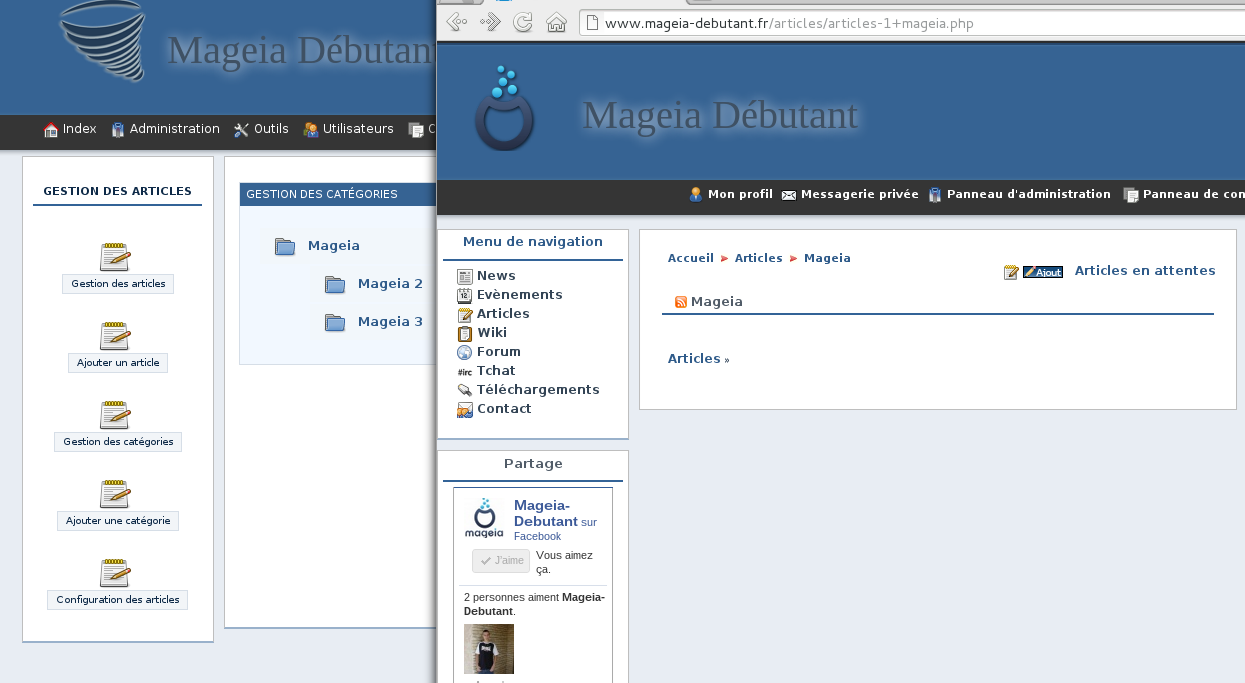1245x683 pixels.
Task: Click the Outils wrench icon
Action: pos(241,129)
